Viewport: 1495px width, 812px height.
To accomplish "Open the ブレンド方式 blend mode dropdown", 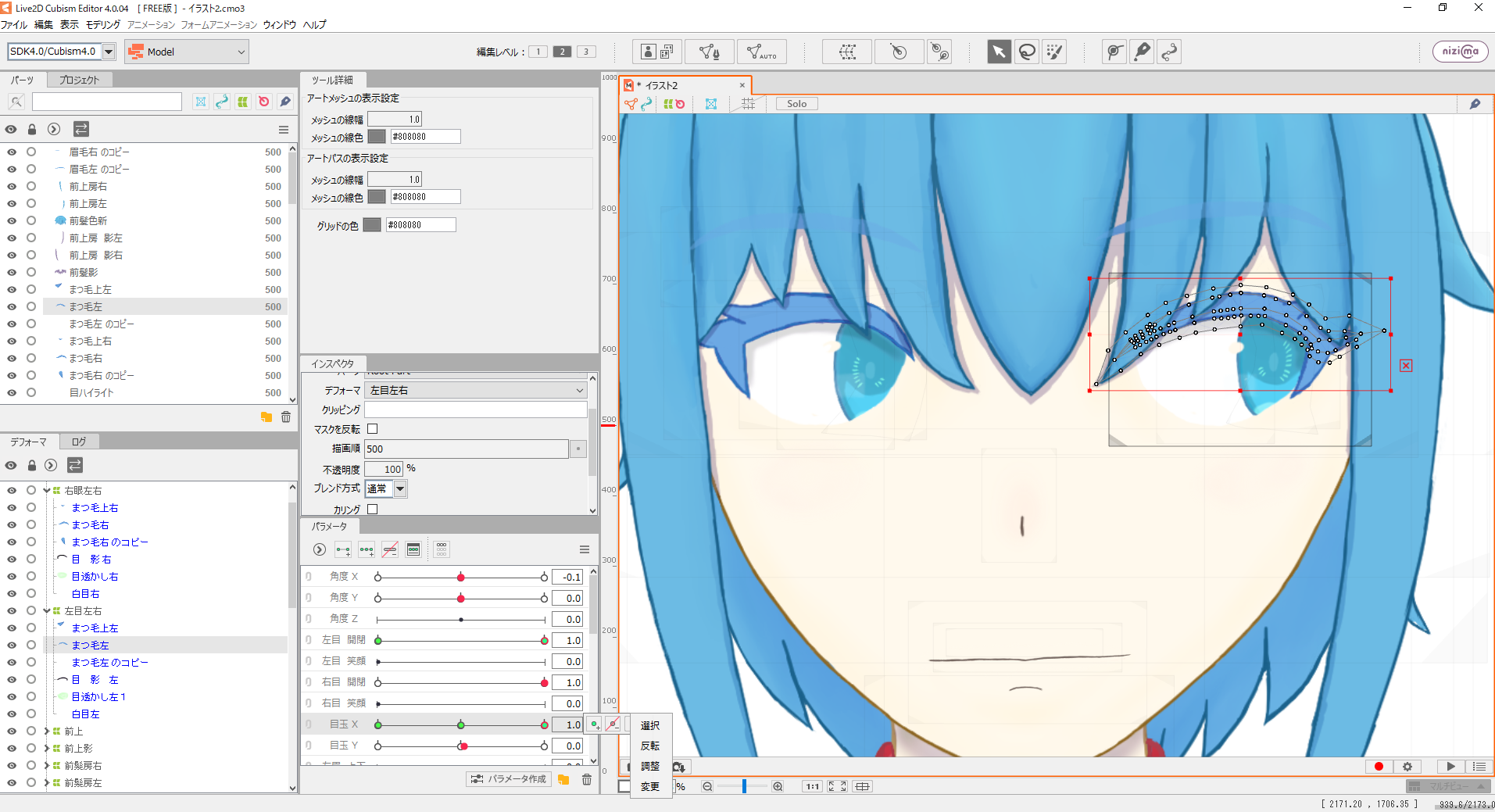I will [400, 488].
